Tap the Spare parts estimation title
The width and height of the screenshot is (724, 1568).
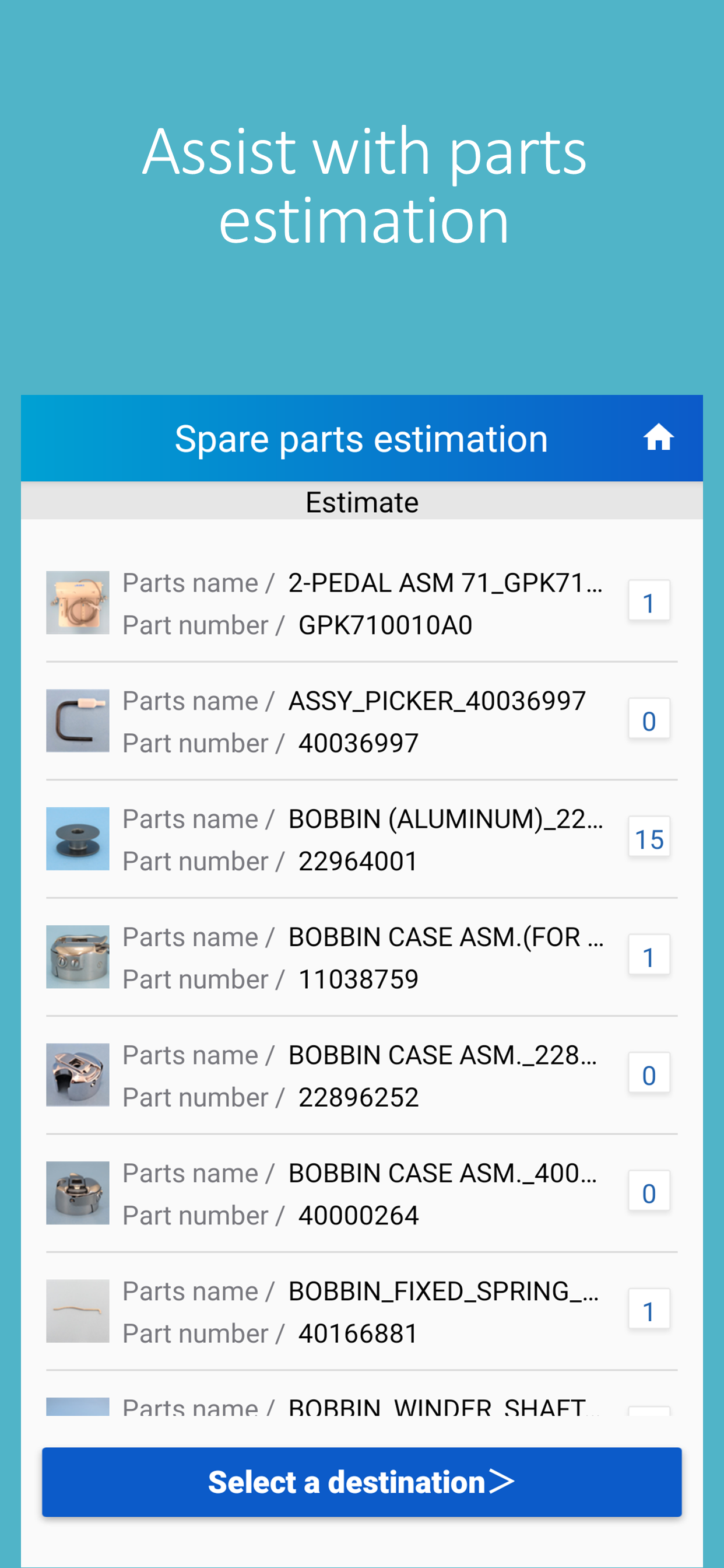[361, 439]
